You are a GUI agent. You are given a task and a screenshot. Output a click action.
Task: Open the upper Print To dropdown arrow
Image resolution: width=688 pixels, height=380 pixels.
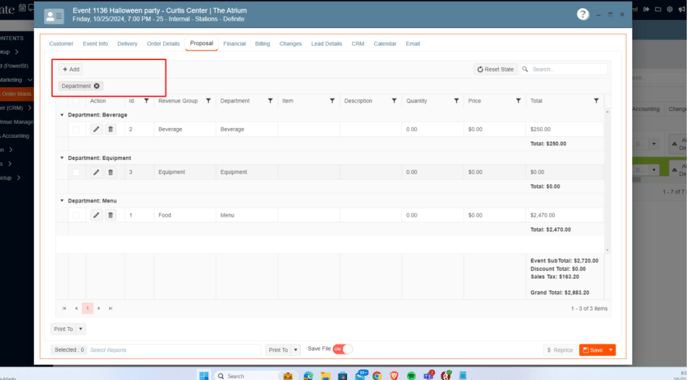pos(81,329)
